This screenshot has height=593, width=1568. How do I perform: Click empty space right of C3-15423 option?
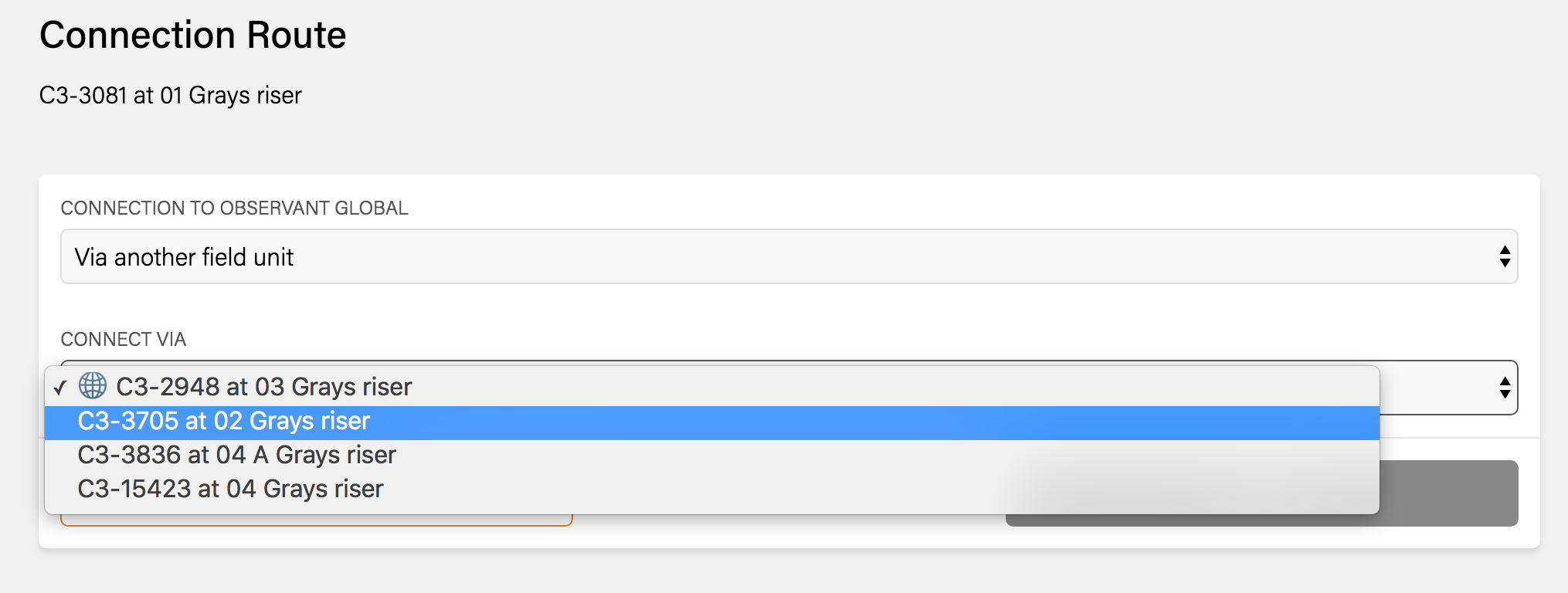(x=772, y=490)
